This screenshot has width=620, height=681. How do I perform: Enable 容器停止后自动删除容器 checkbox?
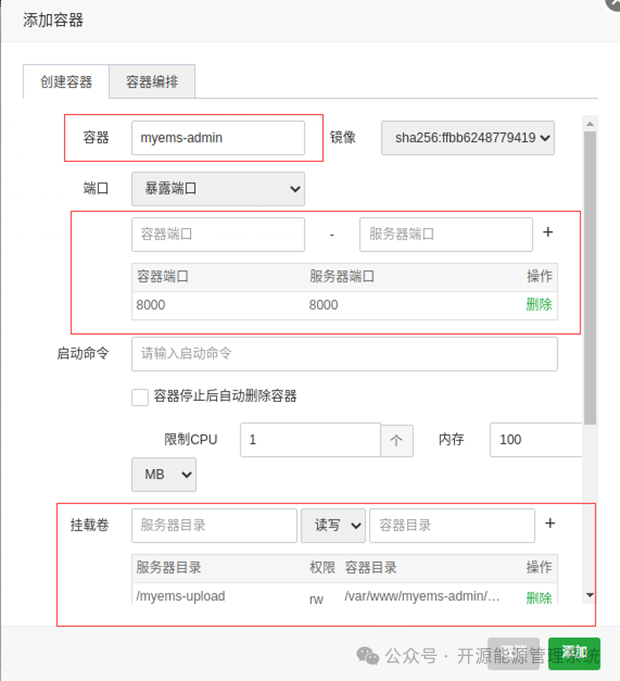click(140, 397)
